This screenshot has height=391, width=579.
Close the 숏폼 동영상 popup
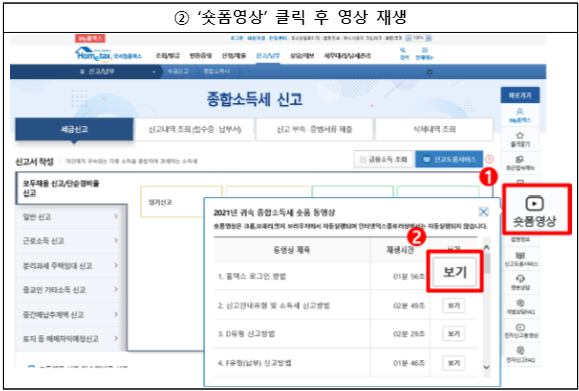click(483, 212)
